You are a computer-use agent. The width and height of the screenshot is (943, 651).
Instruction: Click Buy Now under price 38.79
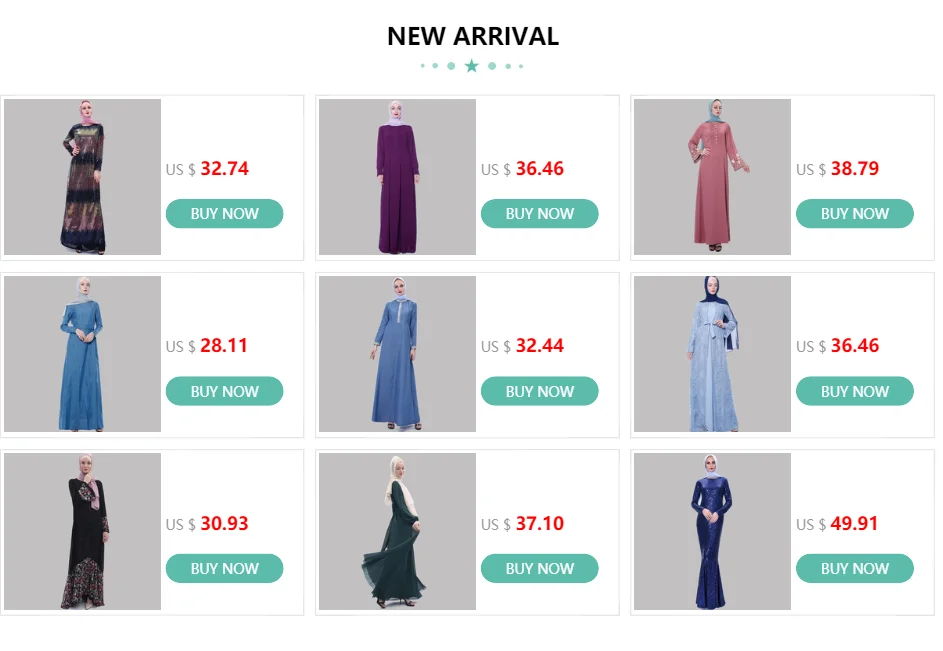855,214
